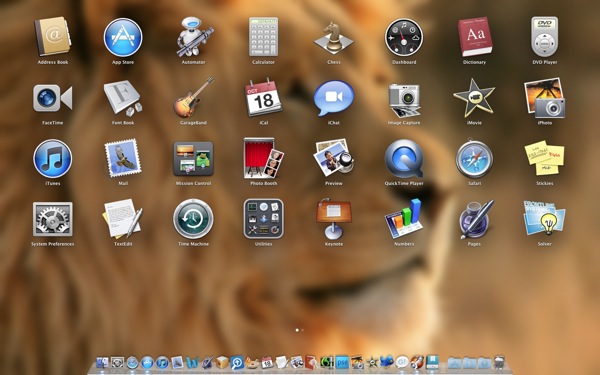
Task: Launch iChat
Action: click(x=334, y=98)
